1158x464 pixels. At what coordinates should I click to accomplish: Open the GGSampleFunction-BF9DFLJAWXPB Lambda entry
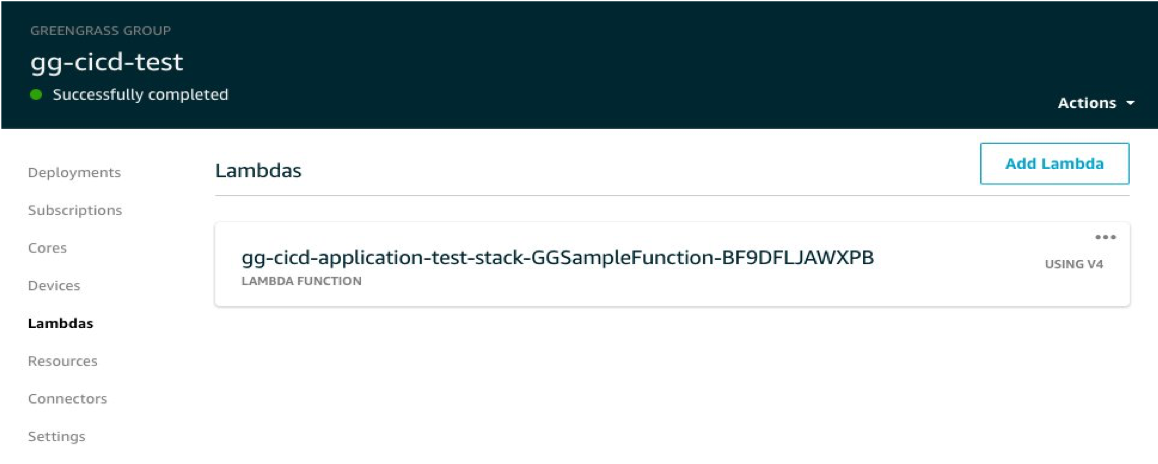click(557, 258)
